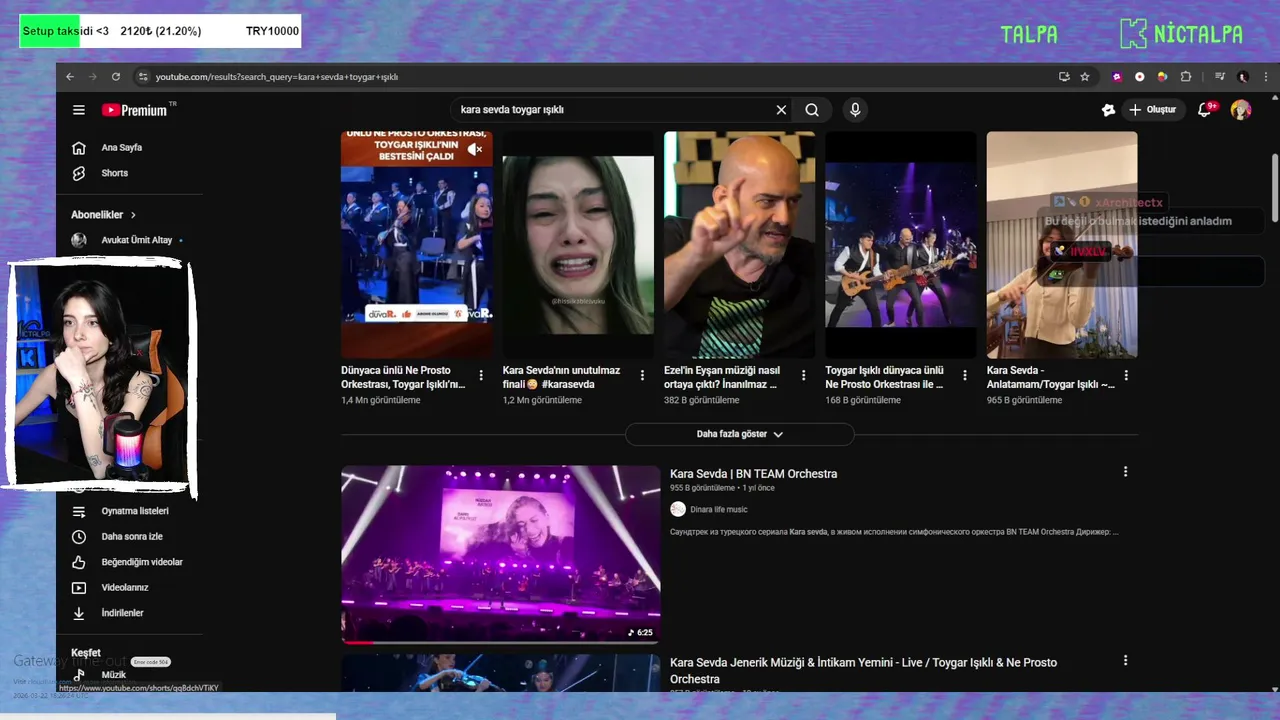The height and width of the screenshot is (720, 1280).
Task: Click the sparkle icon left of Oluştur
Action: click(1108, 110)
